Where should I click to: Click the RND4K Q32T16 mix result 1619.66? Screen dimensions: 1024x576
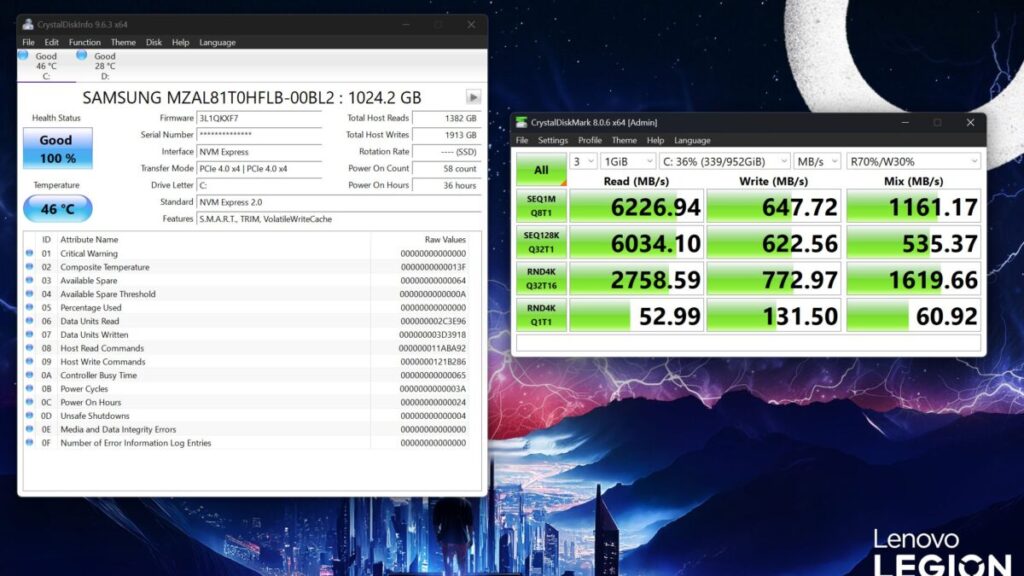point(913,280)
